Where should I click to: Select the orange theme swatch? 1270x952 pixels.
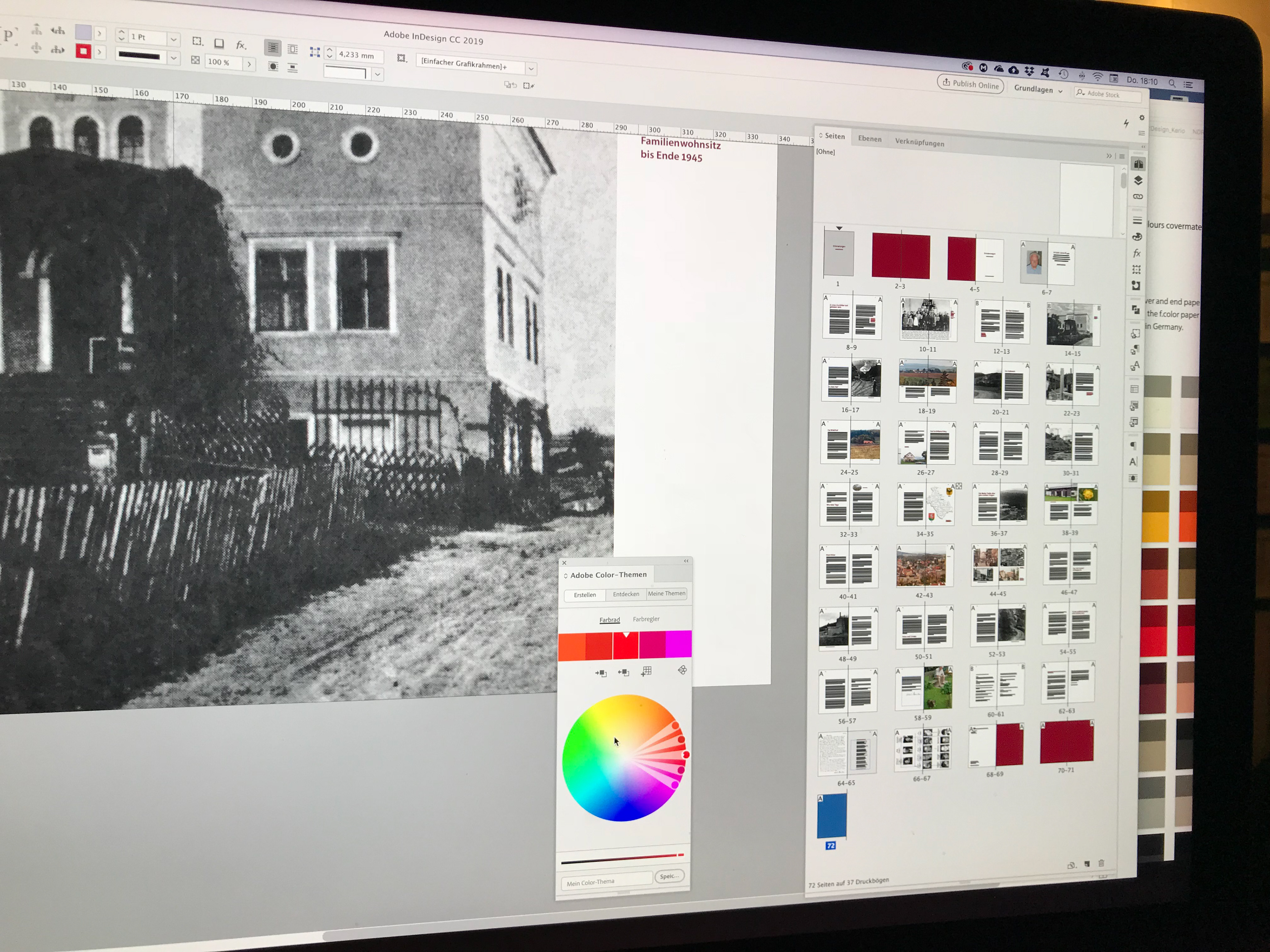tap(572, 647)
